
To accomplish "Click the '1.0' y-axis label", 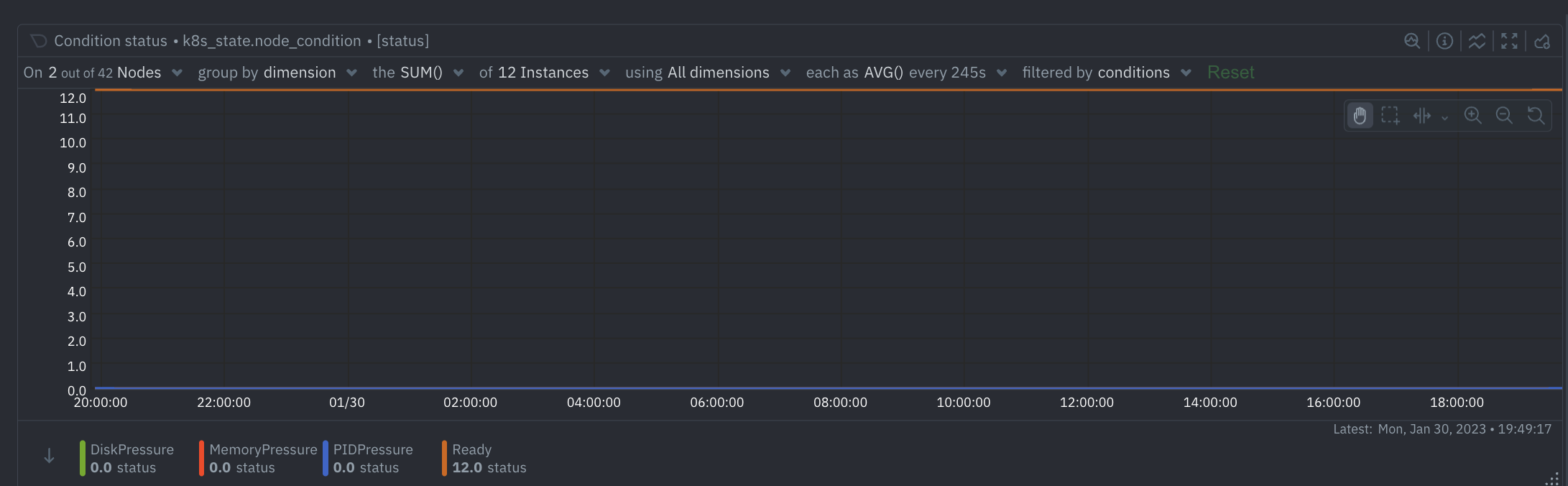I will tap(77, 367).
